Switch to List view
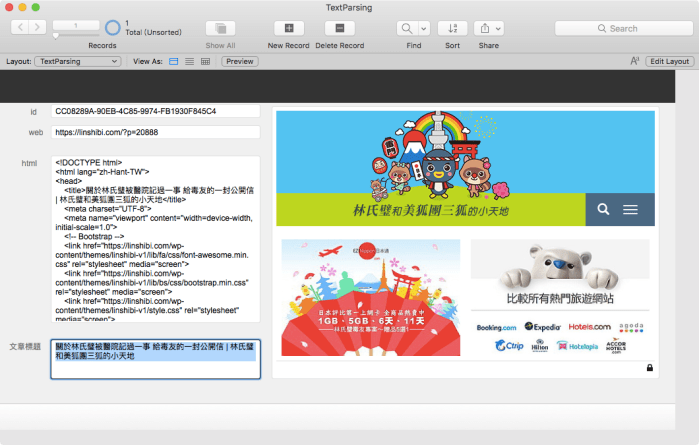The height and width of the screenshot is (445, 699). [x=190, y=61]
